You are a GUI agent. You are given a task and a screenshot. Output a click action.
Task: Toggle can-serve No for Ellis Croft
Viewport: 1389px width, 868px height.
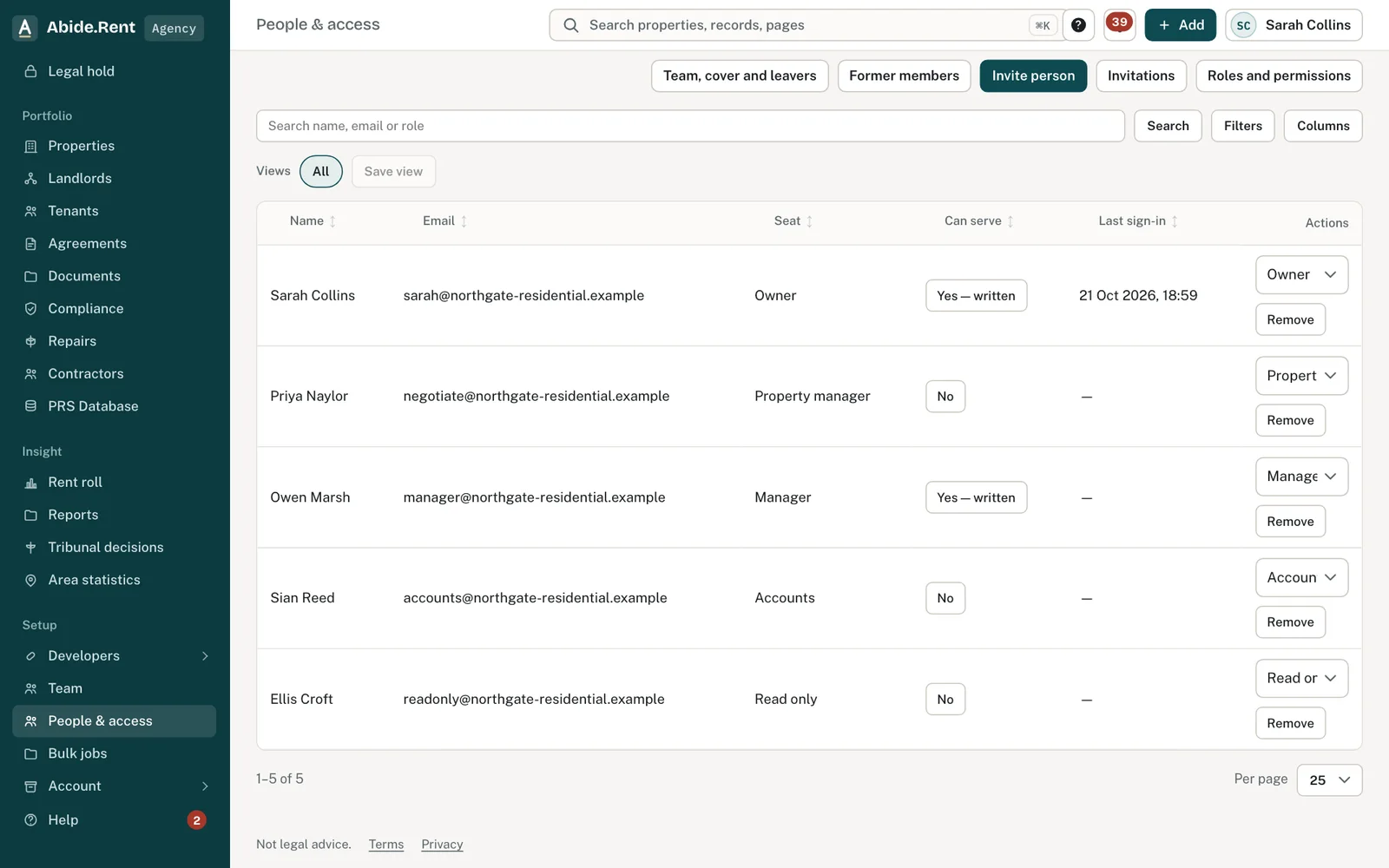(945, 700)
